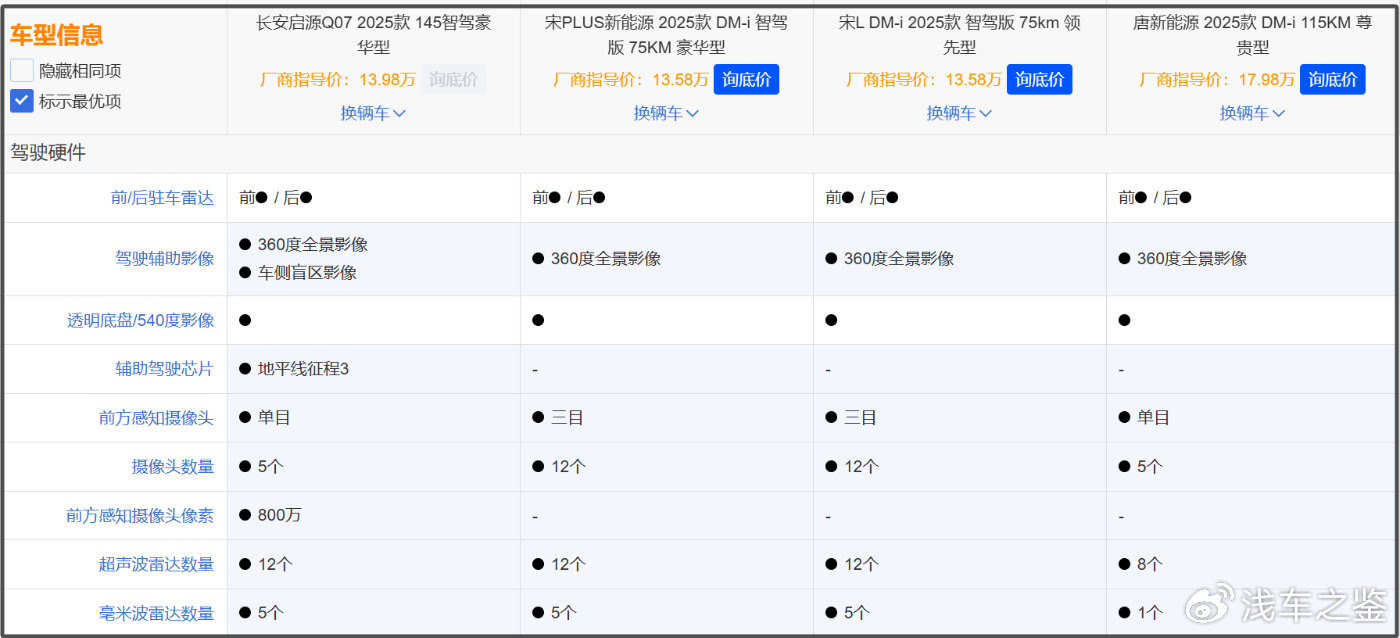The image size is (1400, 638).
Task: Open the 摄像头数量 link
Action: [x=172, y=467]
